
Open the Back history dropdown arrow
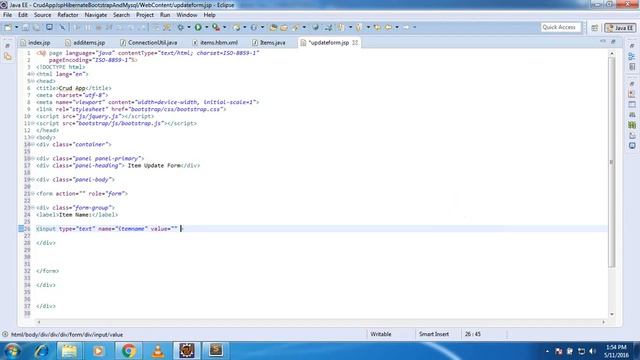click(397, 27)
